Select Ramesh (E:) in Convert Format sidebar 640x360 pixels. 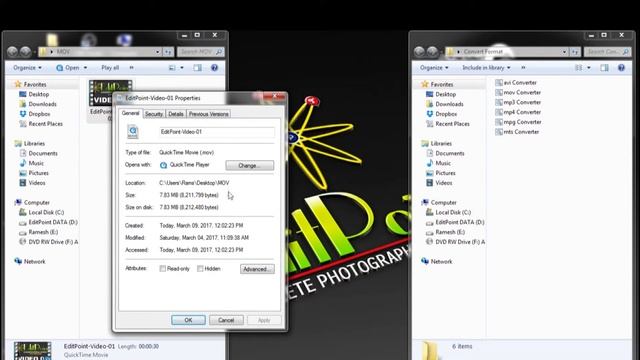point(445,232)
